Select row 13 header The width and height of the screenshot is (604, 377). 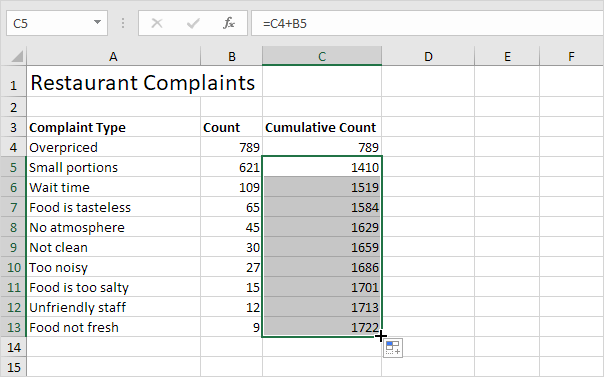tap(13, 327)
